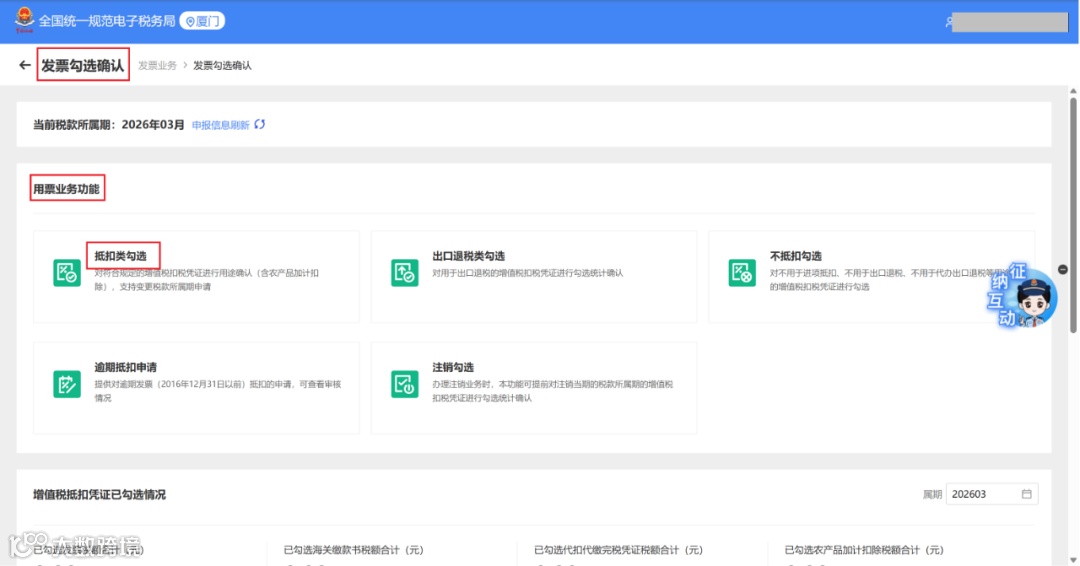Click the back arrow beside 发票勾选确认
1080x566 pixels.
(x=25, y=65)
